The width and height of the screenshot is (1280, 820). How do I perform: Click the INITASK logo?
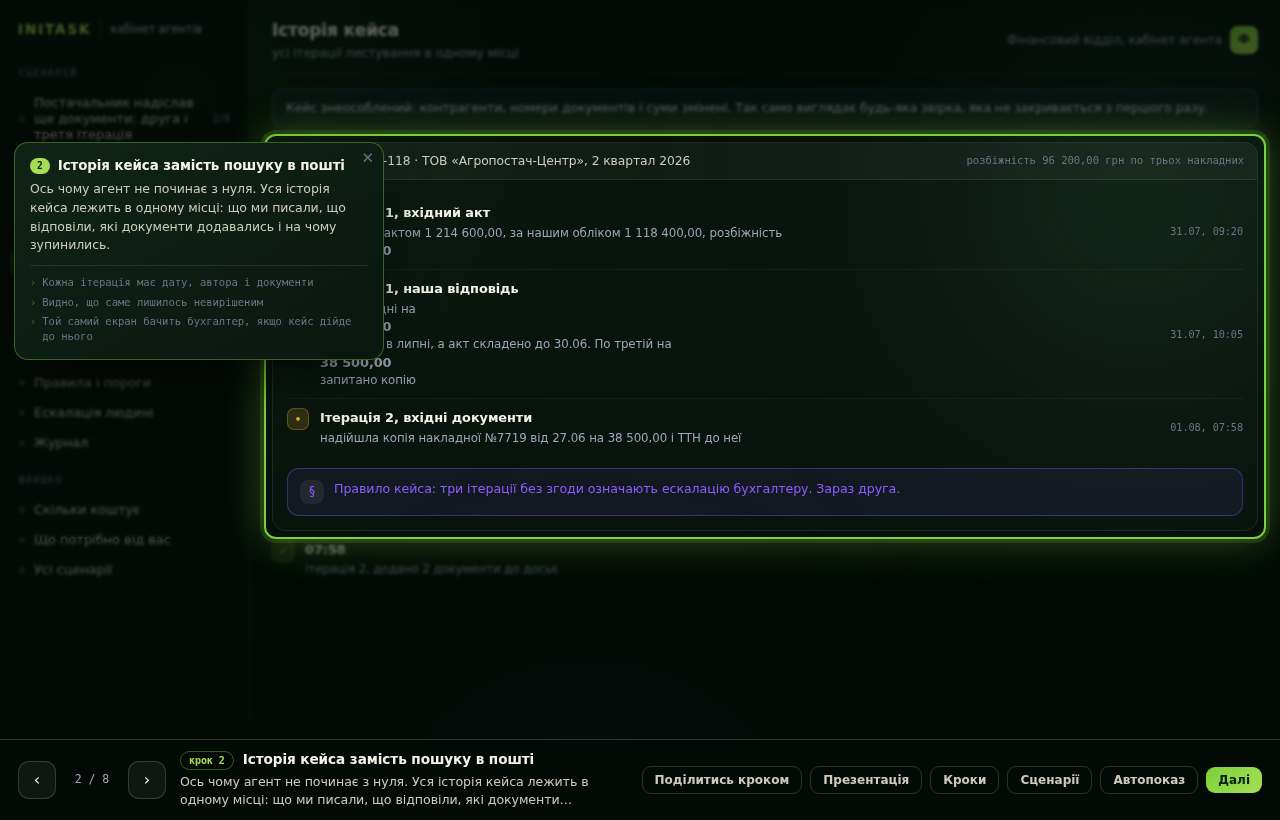54,29
